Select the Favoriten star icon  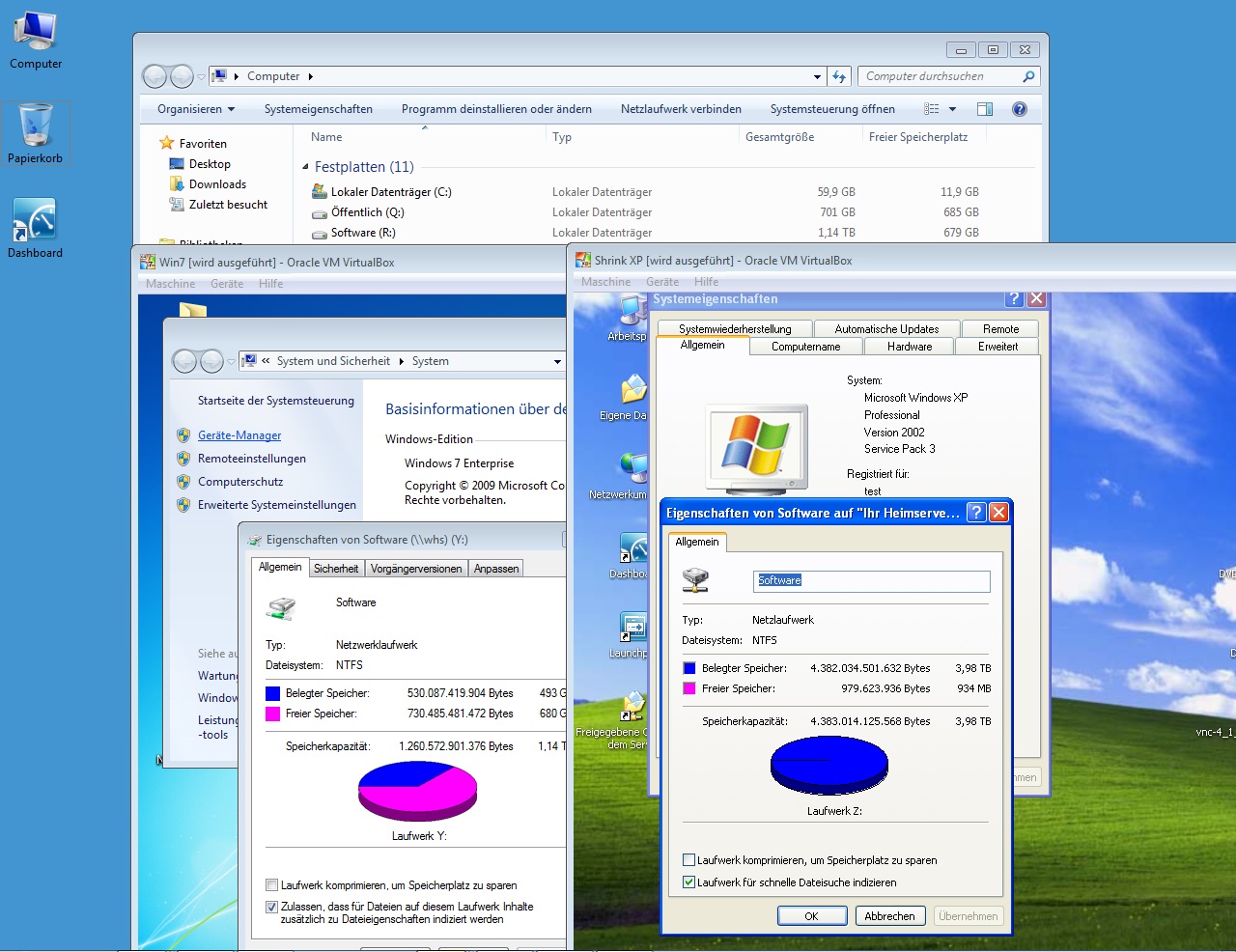167,143
